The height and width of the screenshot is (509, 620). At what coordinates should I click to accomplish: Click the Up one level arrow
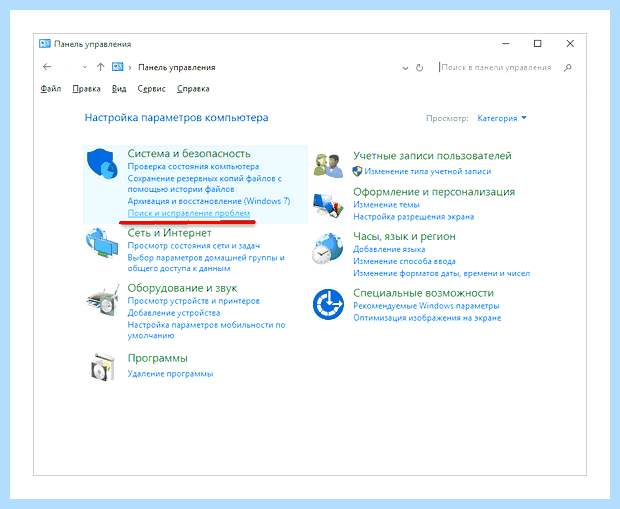pos(100,67)
